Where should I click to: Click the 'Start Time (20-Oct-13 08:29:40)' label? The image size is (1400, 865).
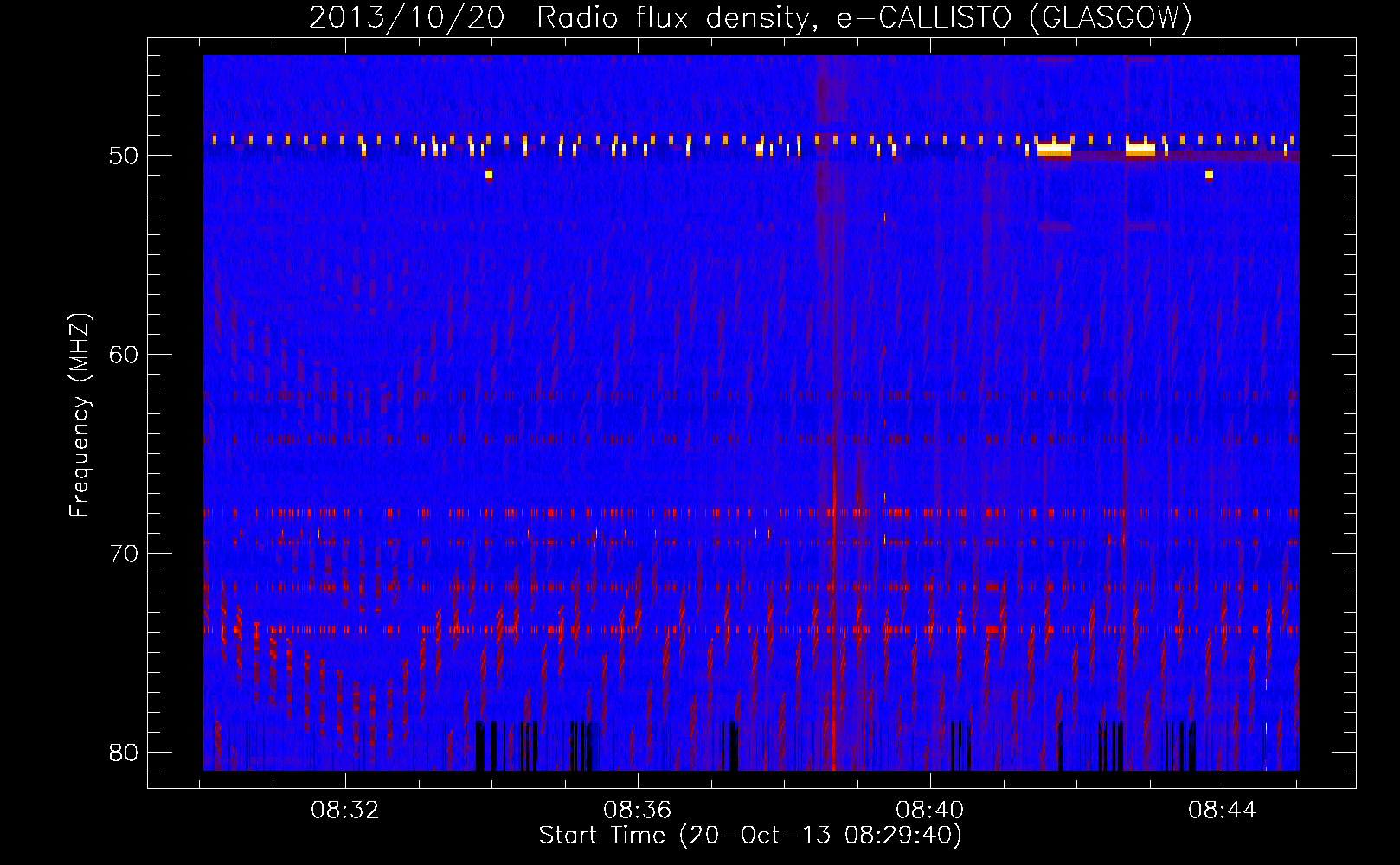pos(750,836)
